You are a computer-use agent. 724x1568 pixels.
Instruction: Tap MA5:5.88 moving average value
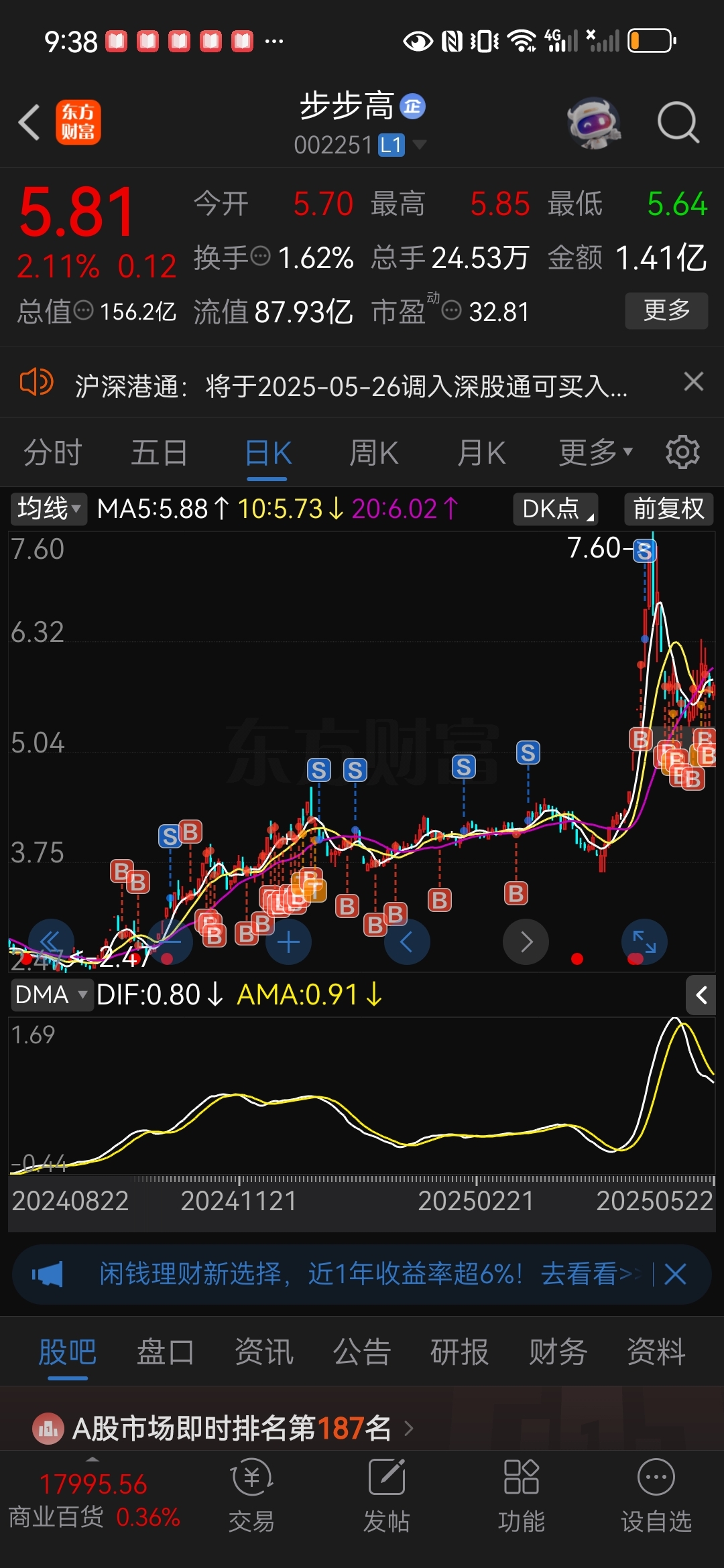click(163, 509)
